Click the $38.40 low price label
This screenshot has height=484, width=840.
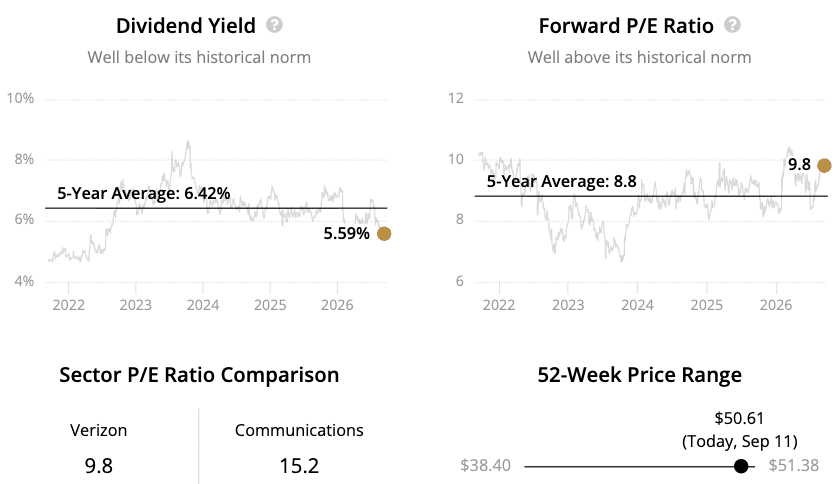click(x=485, y=465)
